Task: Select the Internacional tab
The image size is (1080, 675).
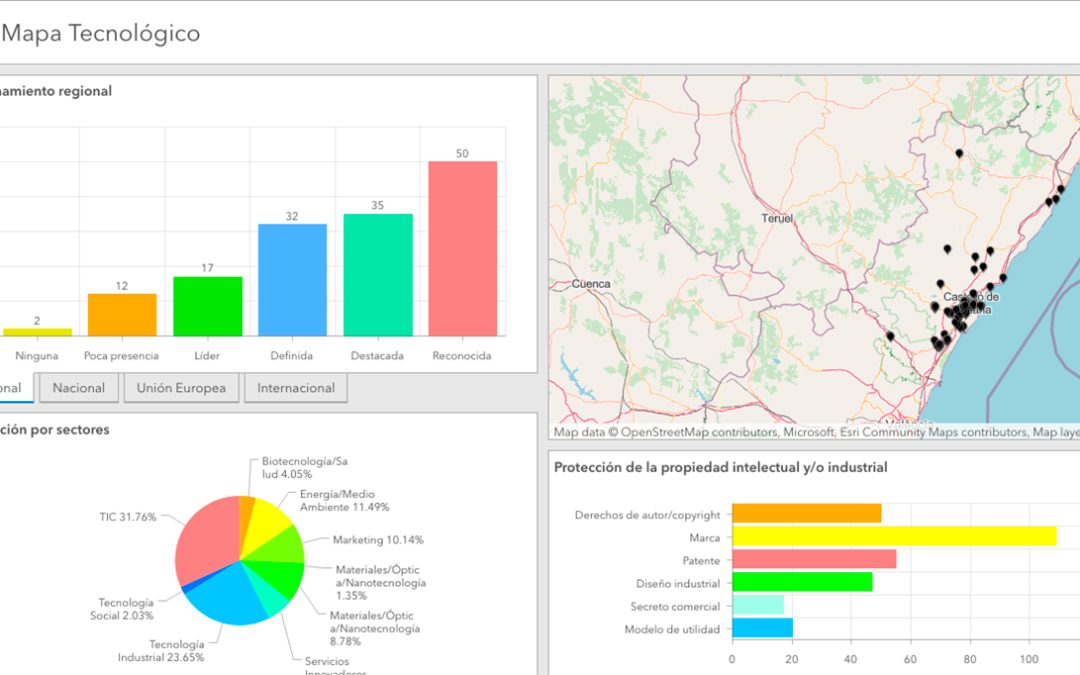Action: 295,388
